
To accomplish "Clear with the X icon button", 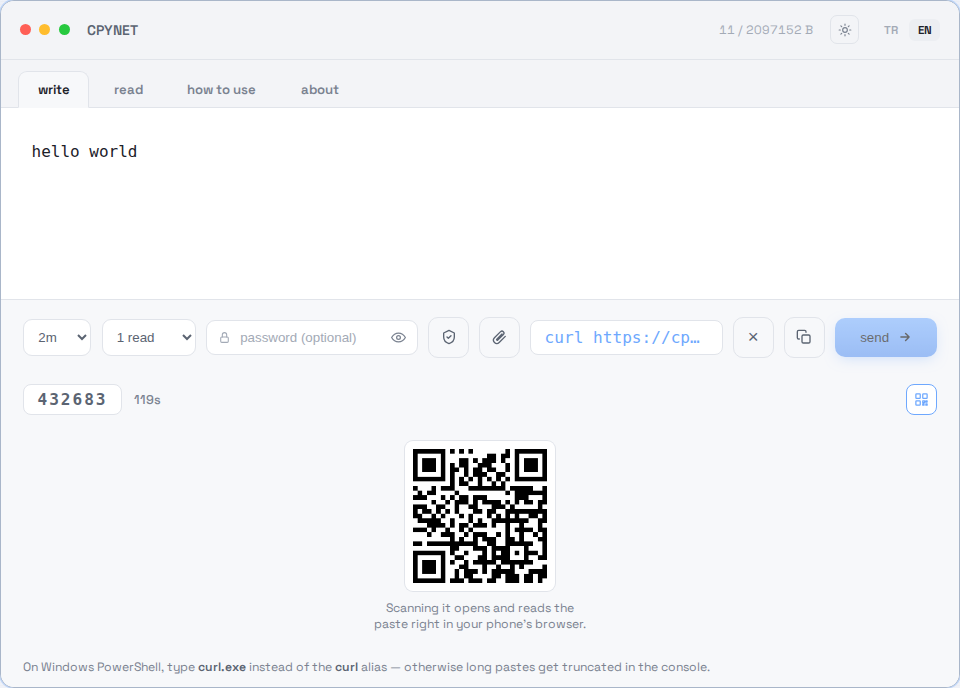I will (754, 337).
